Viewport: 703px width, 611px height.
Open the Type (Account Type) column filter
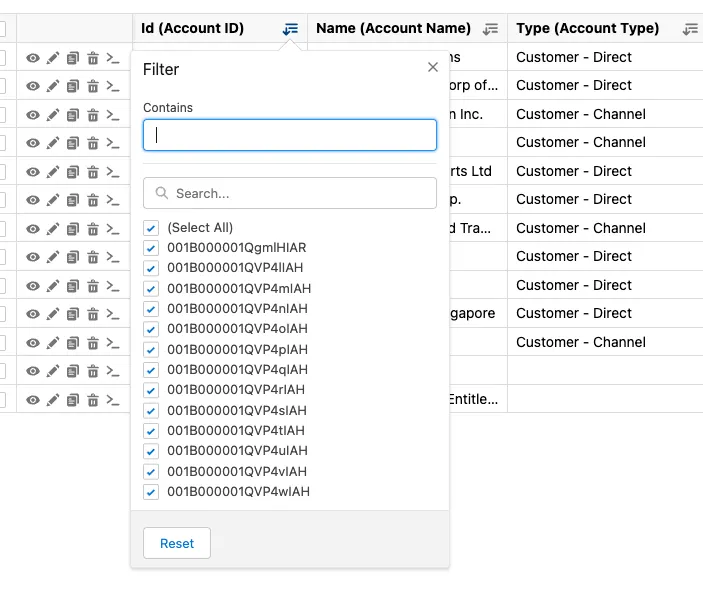coord(690,29)
